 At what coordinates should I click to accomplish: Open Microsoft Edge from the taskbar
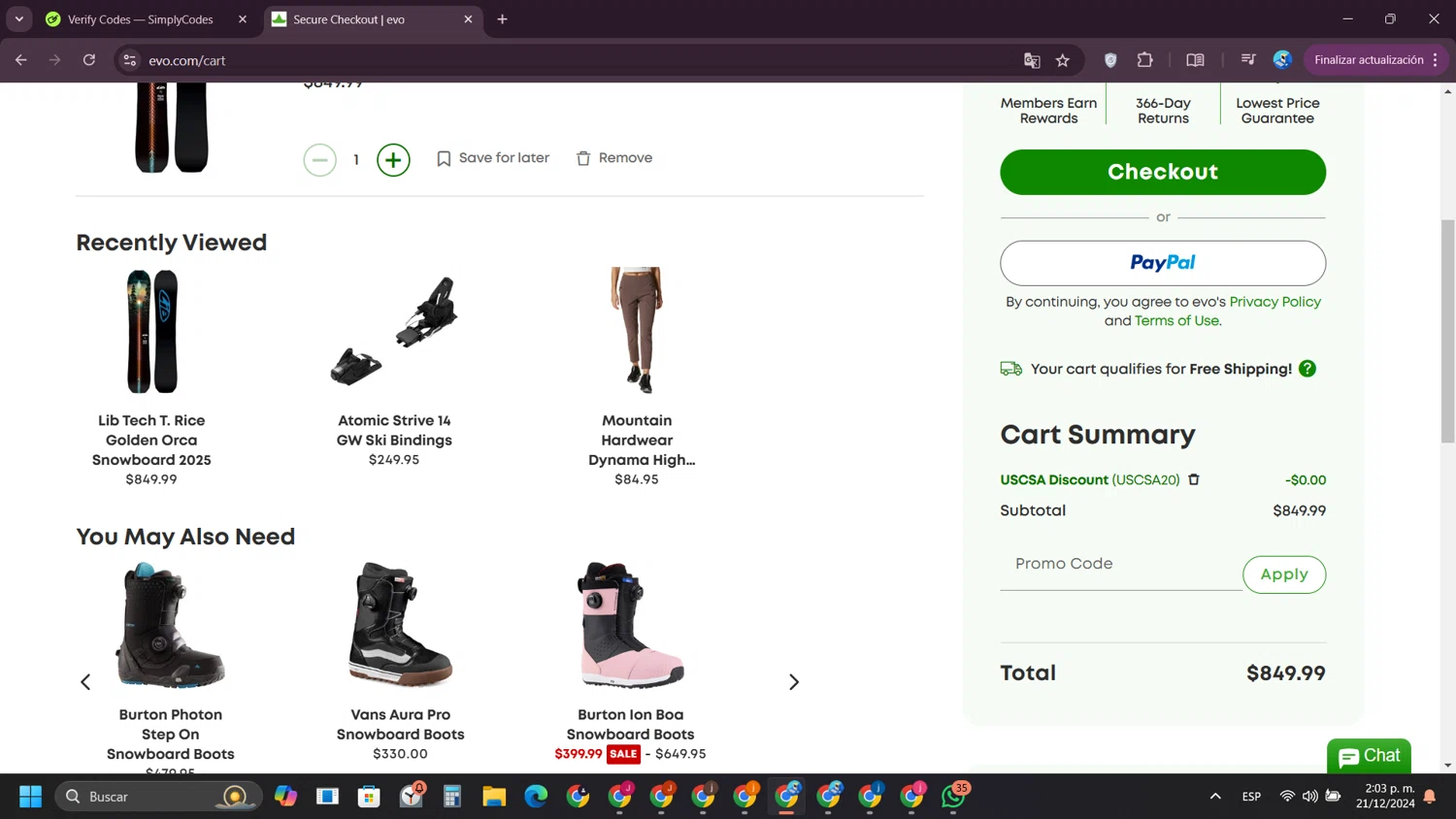coord(536,797)
